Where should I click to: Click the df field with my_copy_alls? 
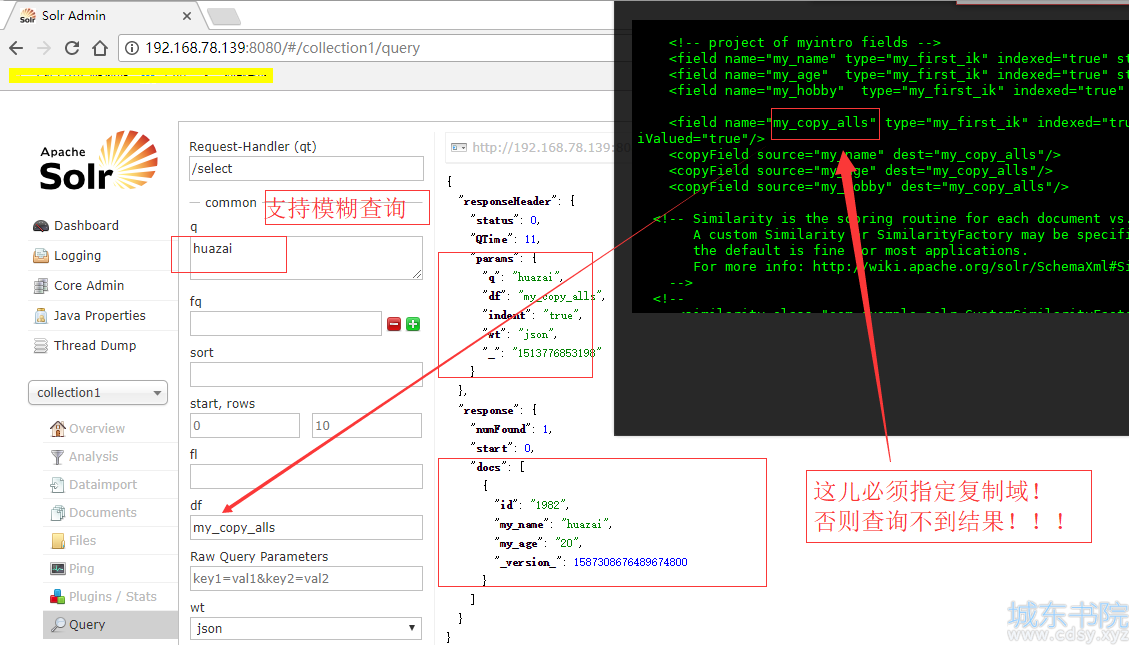coord(306,528)
